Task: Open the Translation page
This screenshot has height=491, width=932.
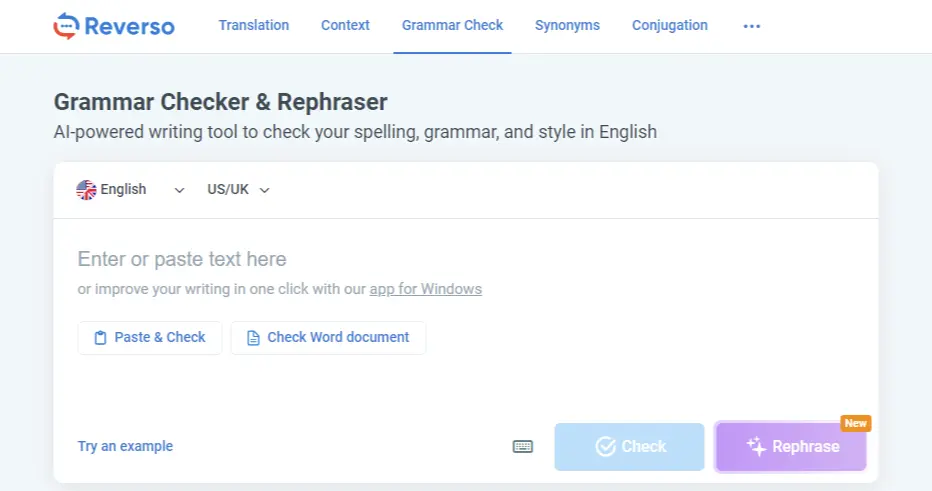Action: (254, 26)
